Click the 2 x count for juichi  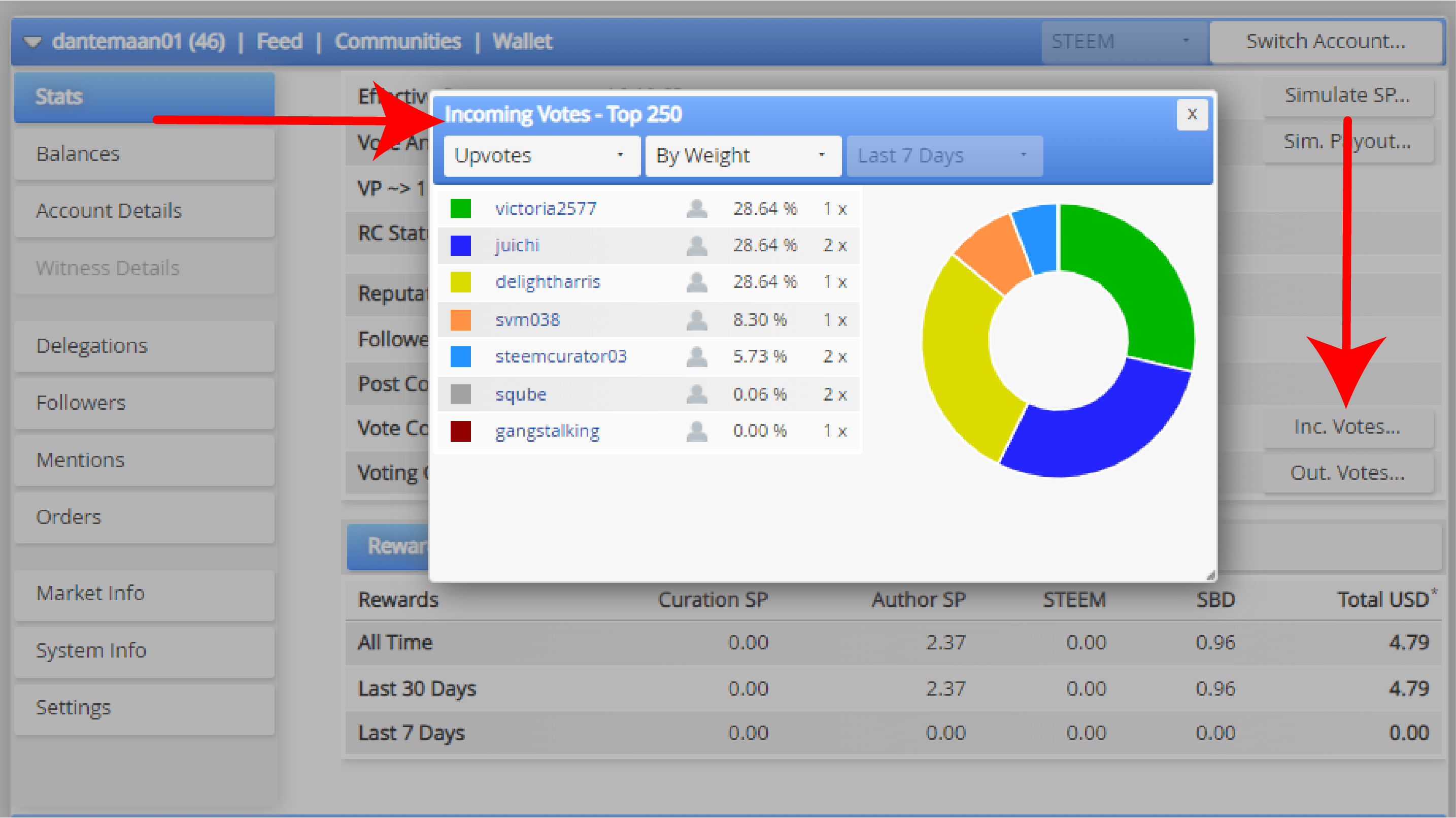pos(834,245)
